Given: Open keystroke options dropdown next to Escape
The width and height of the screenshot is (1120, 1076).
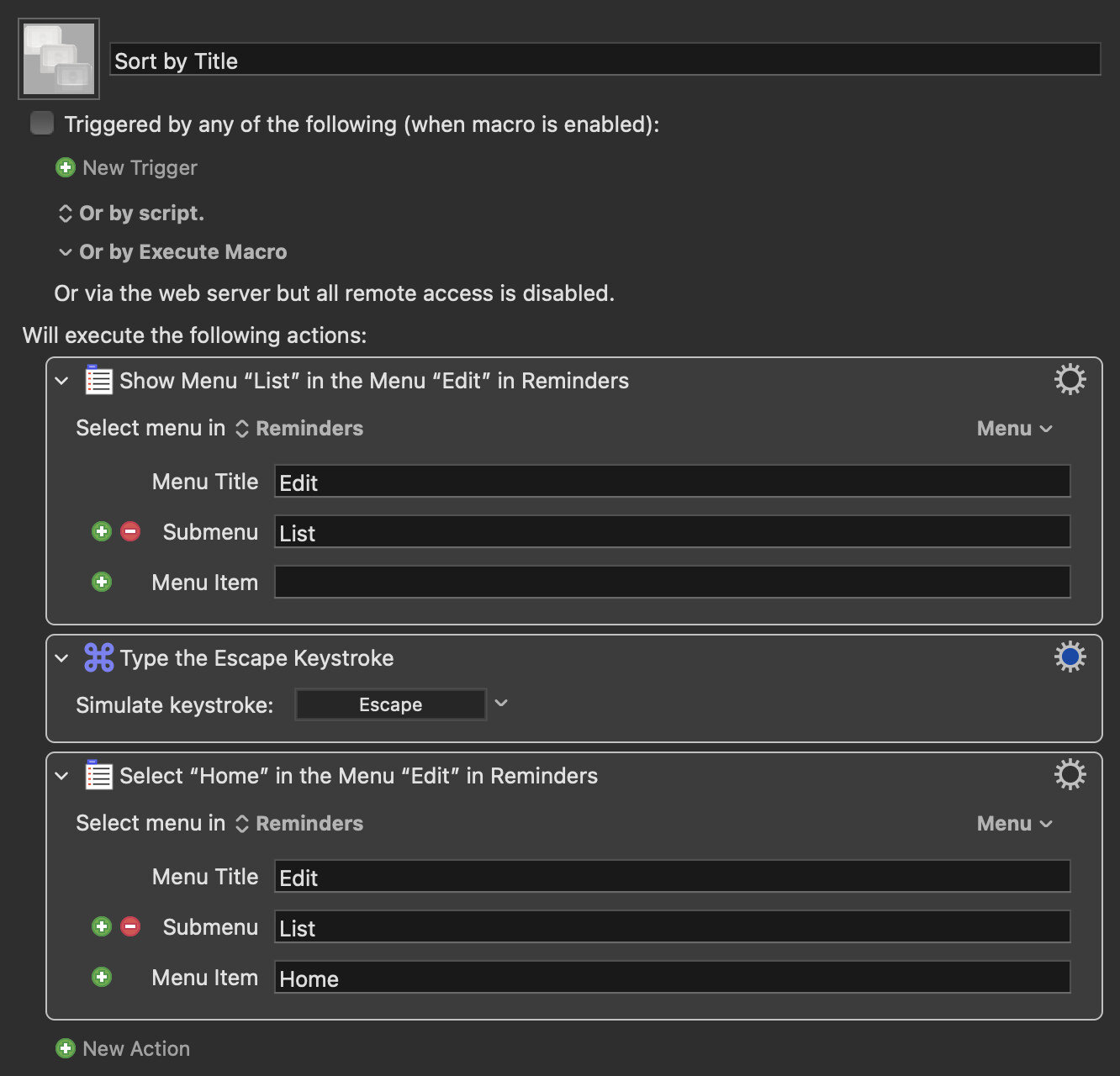Looking at the screenshot, I should 501,704.
